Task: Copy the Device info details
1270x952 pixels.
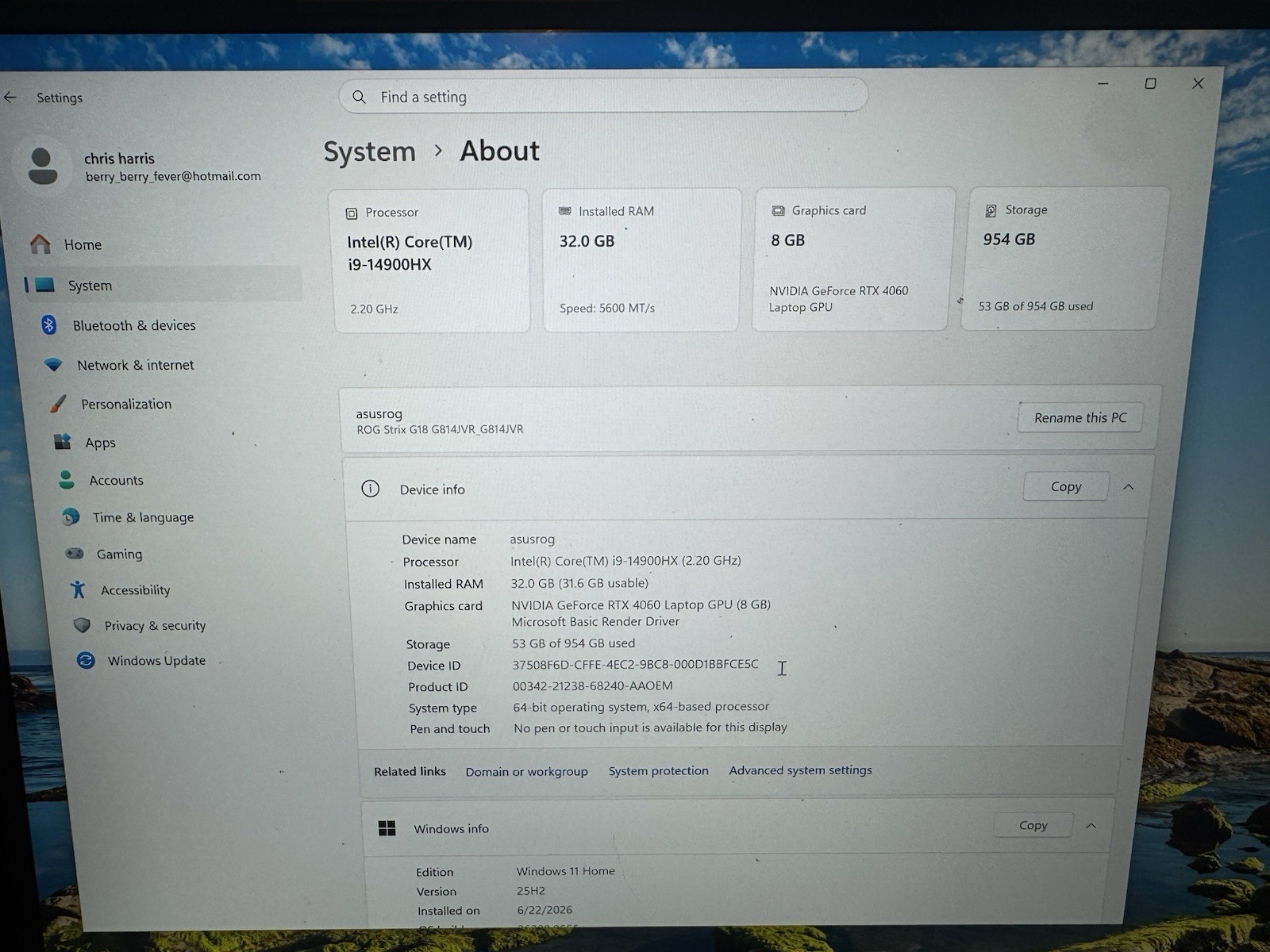Action: [1066, 486]
